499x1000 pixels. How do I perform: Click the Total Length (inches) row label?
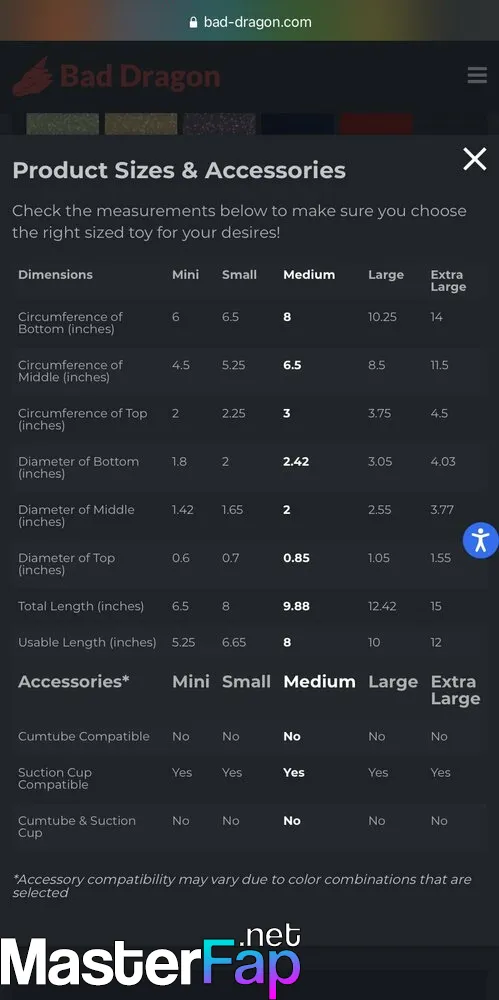click(81, 606)
